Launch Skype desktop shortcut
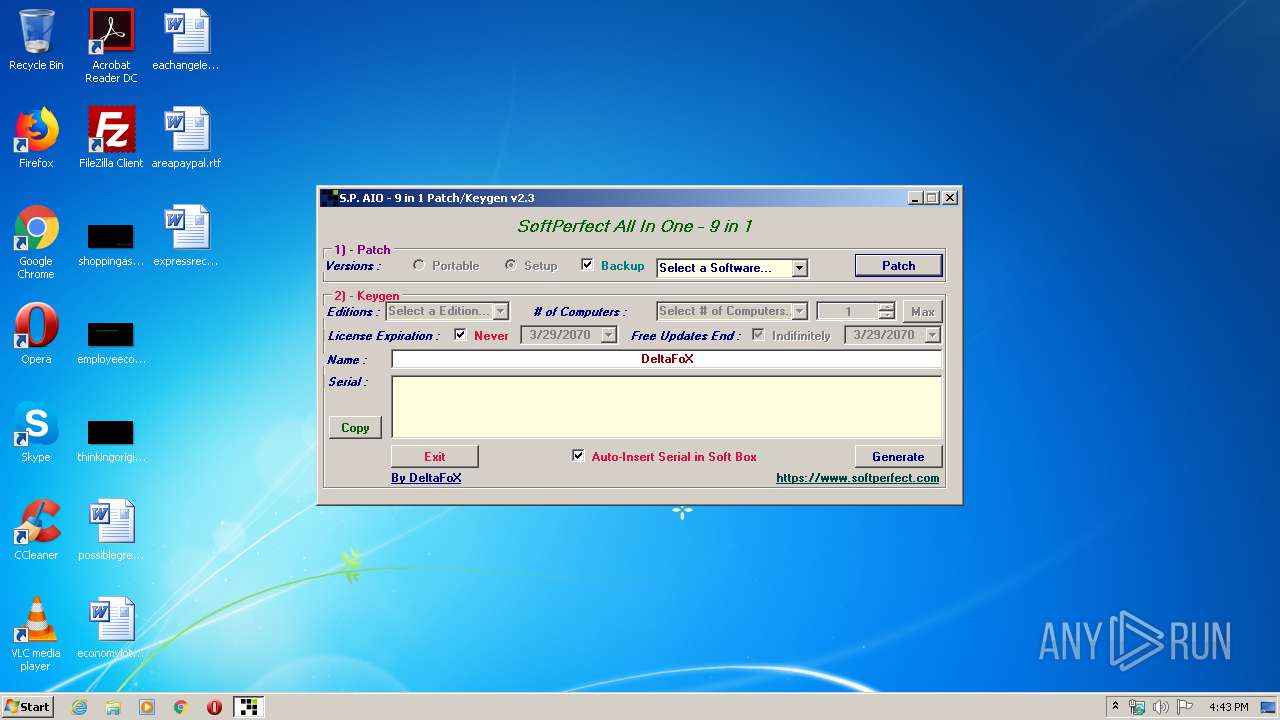This screenshot has width=1280, height=720. click(36, 432)
